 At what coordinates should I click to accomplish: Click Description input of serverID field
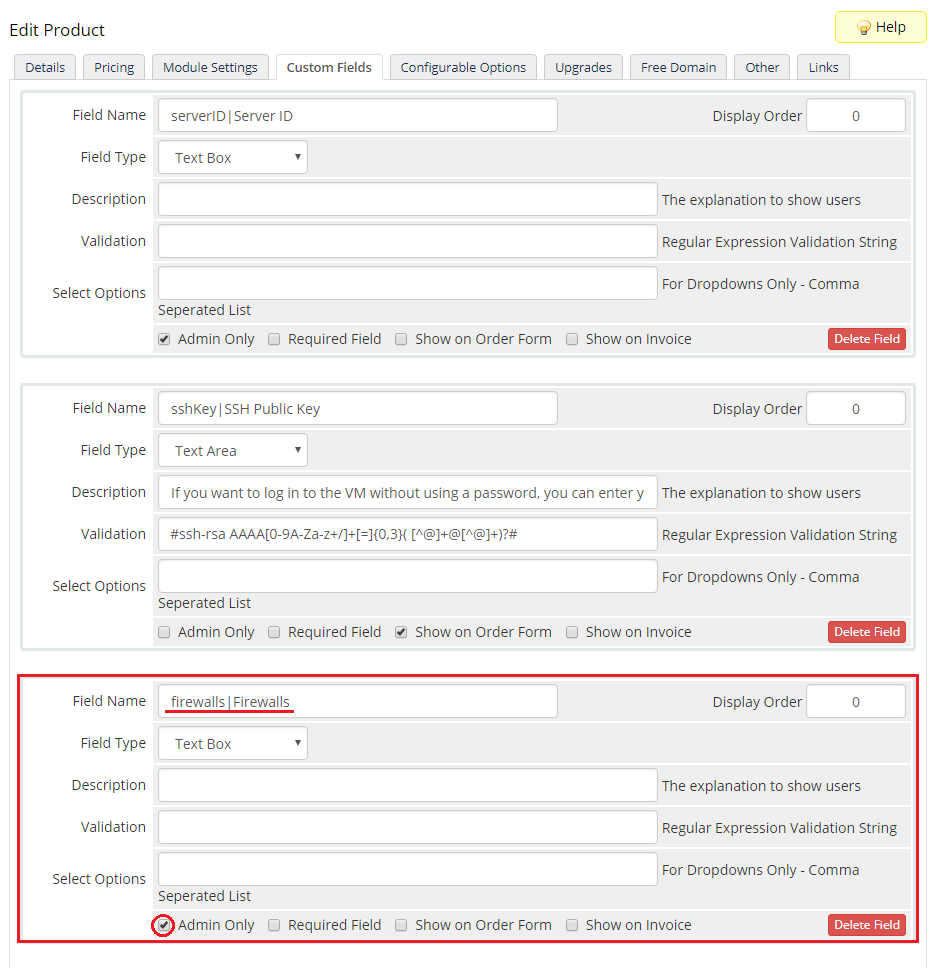[x=408, y=199]
